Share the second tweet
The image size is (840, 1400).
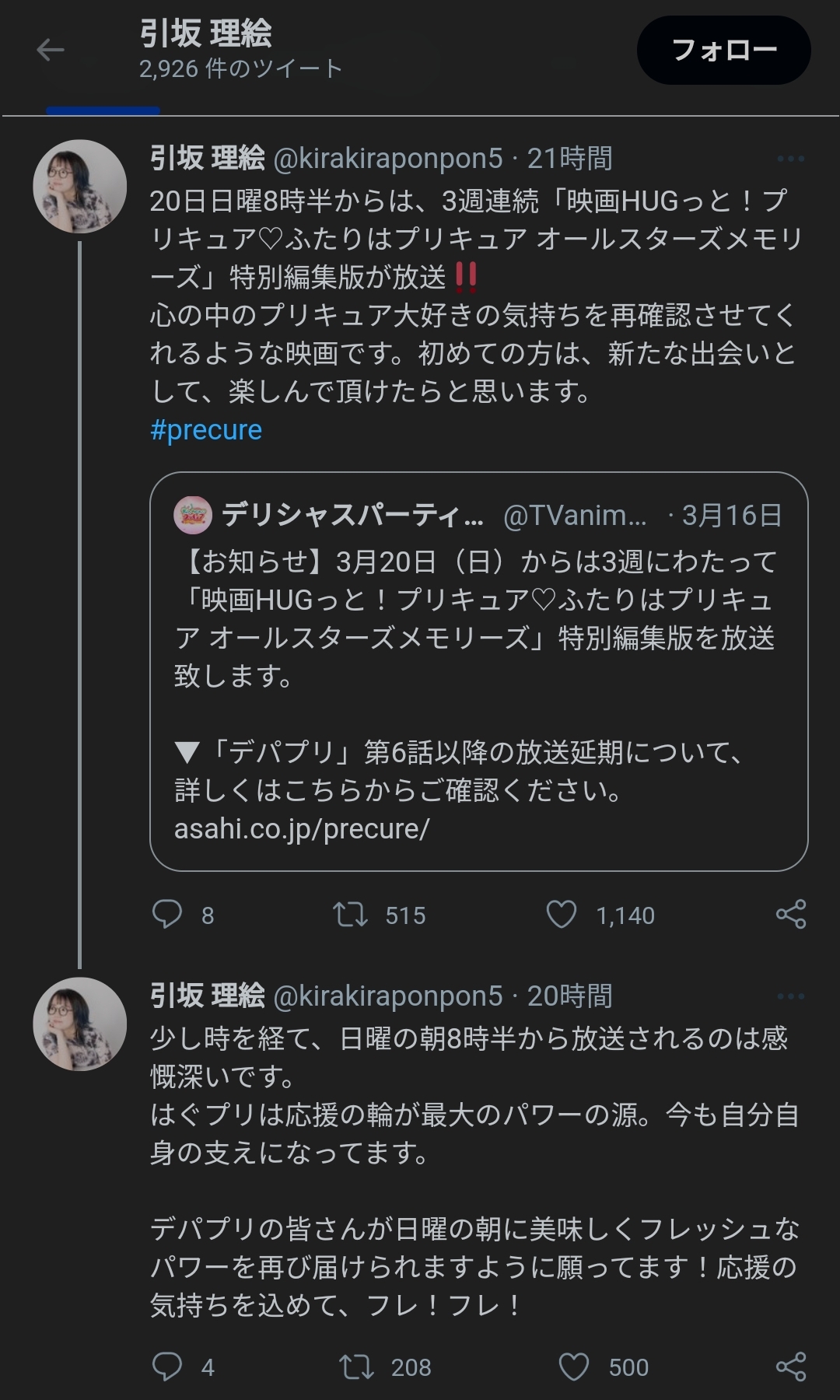click(791, 1367)
